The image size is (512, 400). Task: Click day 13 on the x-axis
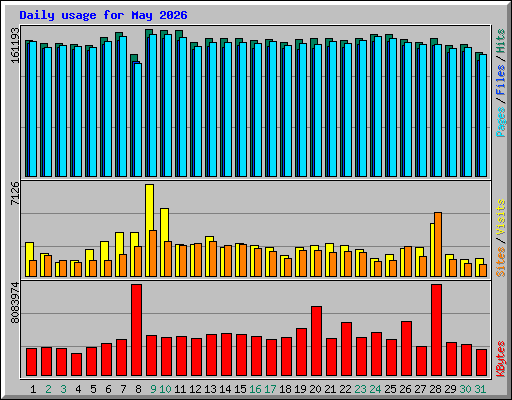tap(210, 389)
